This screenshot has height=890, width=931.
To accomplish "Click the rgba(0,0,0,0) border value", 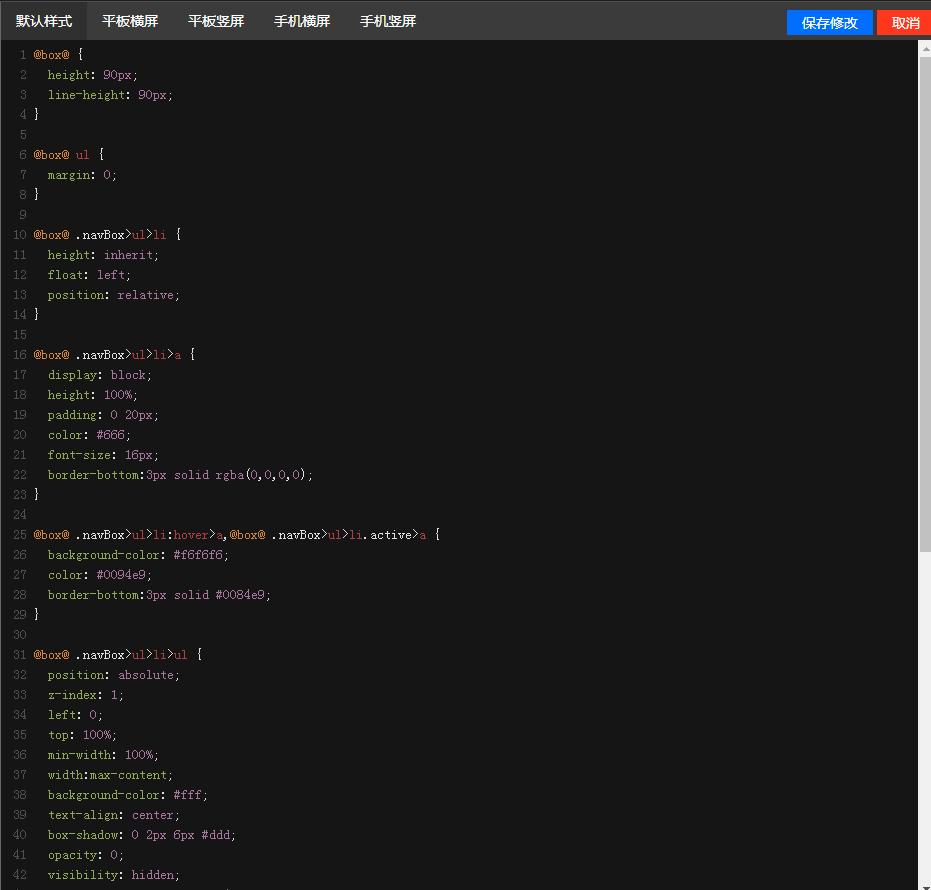I will tap(263, 475).
